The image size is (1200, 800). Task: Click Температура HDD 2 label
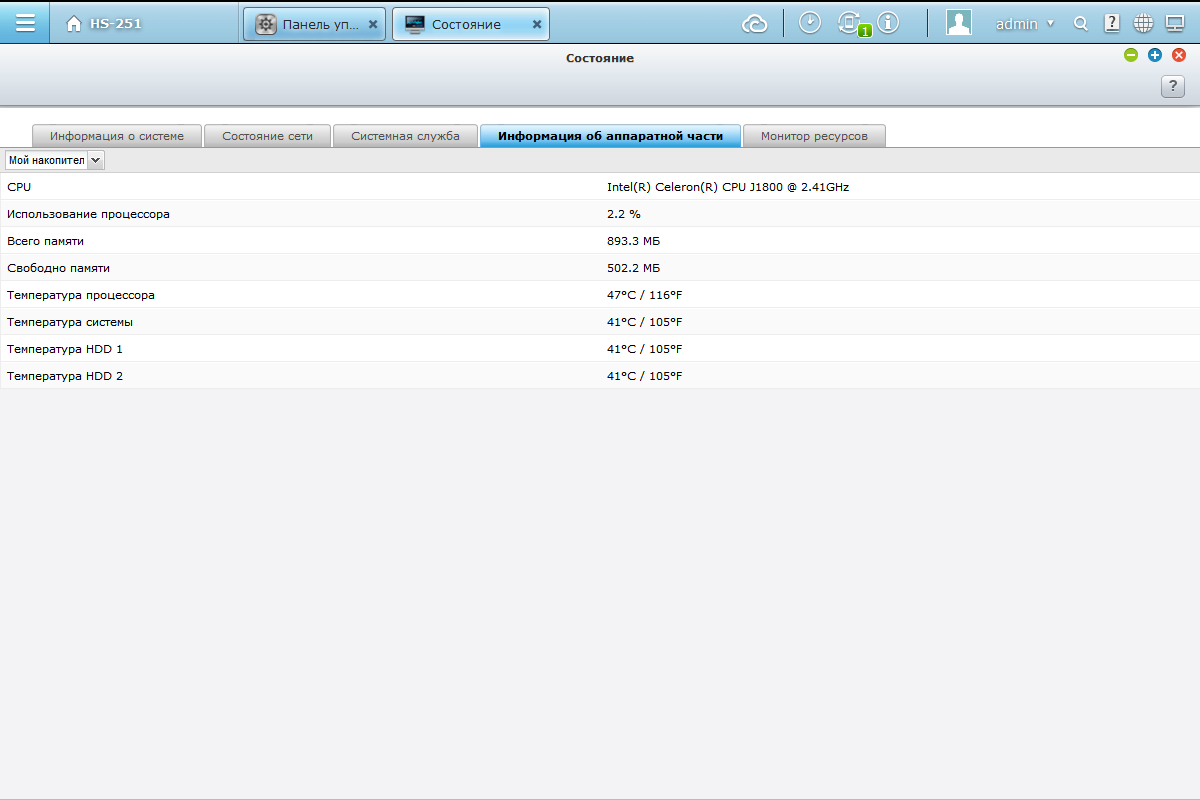65,376
